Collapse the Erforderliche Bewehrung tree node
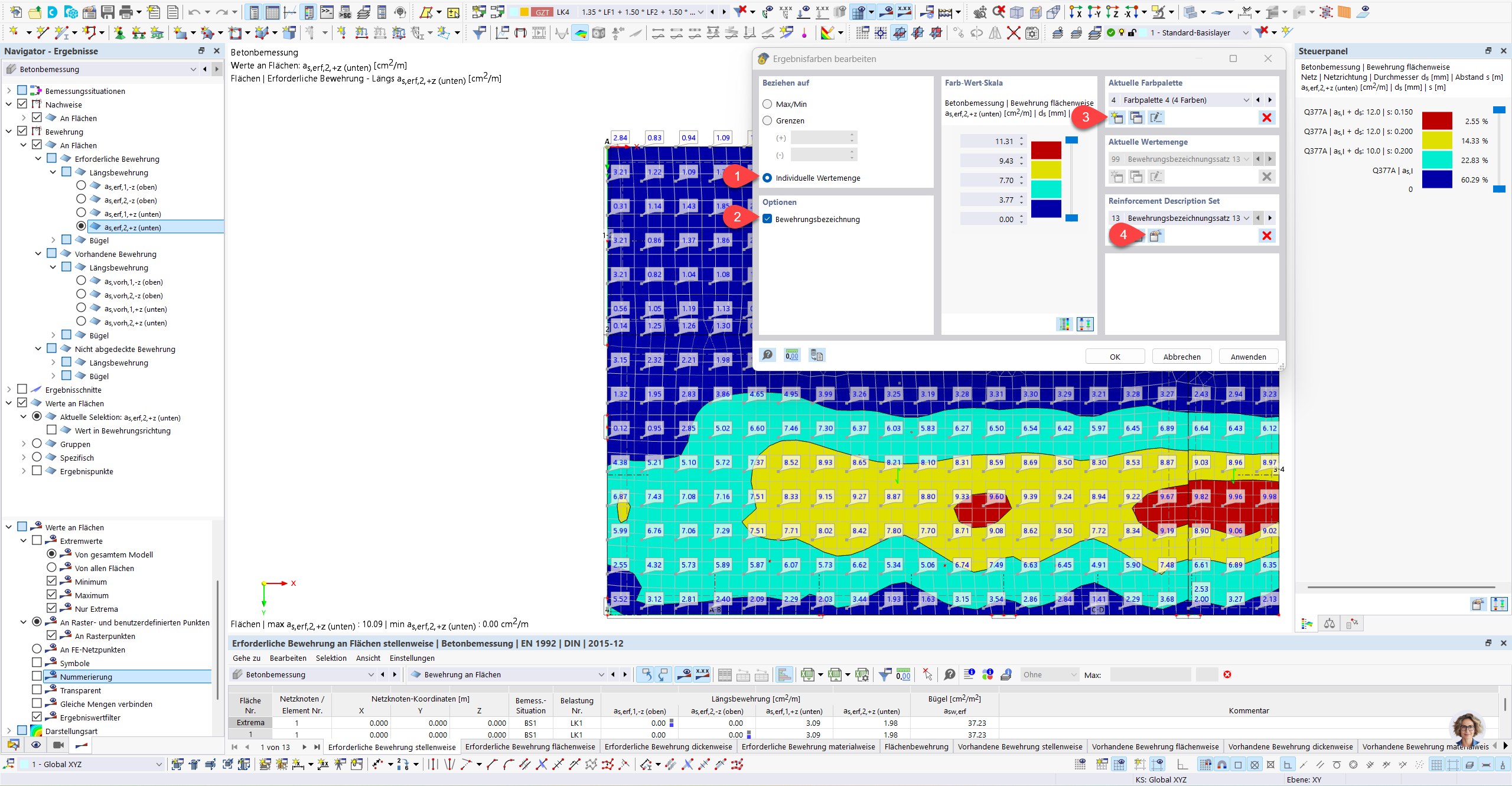The image size is (1512, 786). 38,159
